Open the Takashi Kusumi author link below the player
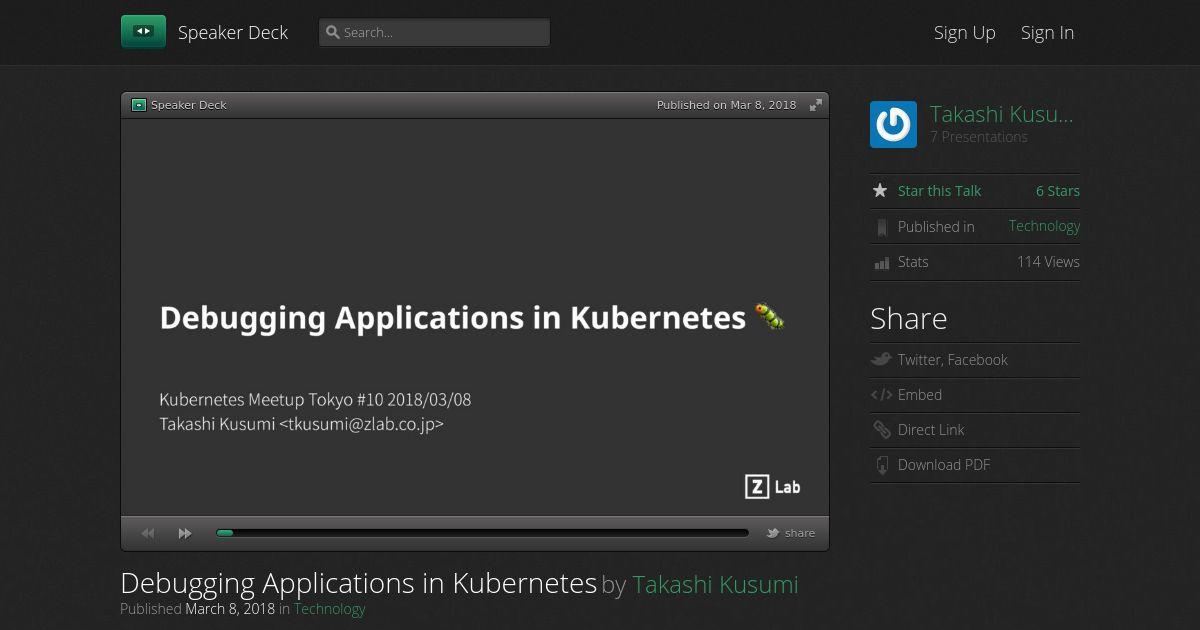The image size is (1200, 630). pos(715,584)
